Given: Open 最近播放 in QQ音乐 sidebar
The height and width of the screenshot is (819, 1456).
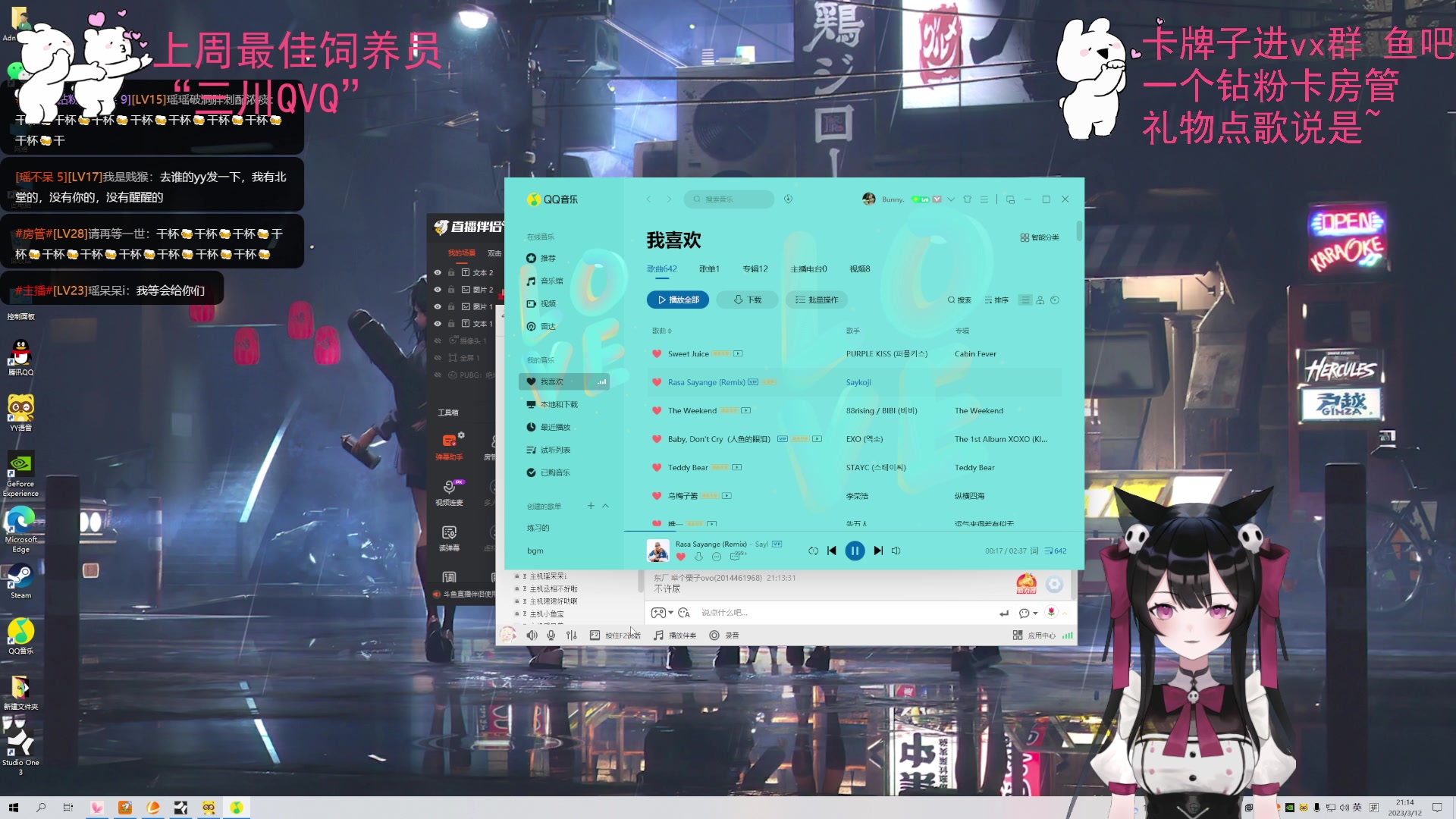Looking at the screenshot, I should (548, 428).
